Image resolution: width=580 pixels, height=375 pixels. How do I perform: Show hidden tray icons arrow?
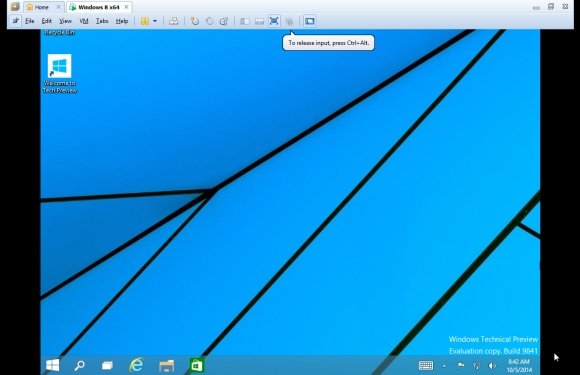[x=444, y=366]
